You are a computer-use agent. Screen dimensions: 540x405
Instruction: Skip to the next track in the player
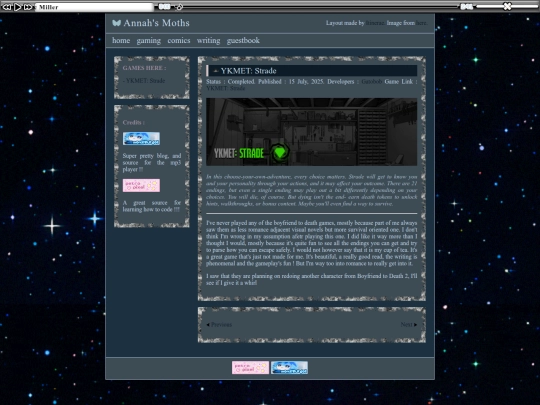coord(28,7)
